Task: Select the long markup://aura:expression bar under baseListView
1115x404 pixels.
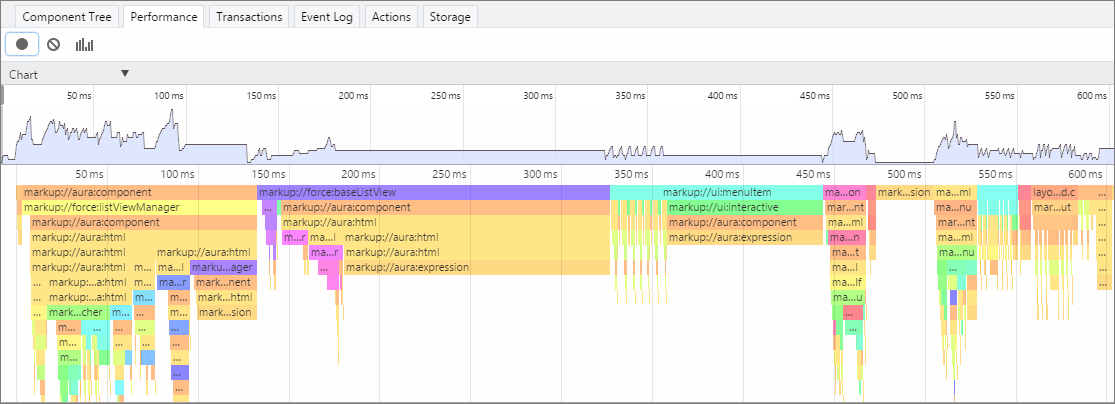Action: 476,267
